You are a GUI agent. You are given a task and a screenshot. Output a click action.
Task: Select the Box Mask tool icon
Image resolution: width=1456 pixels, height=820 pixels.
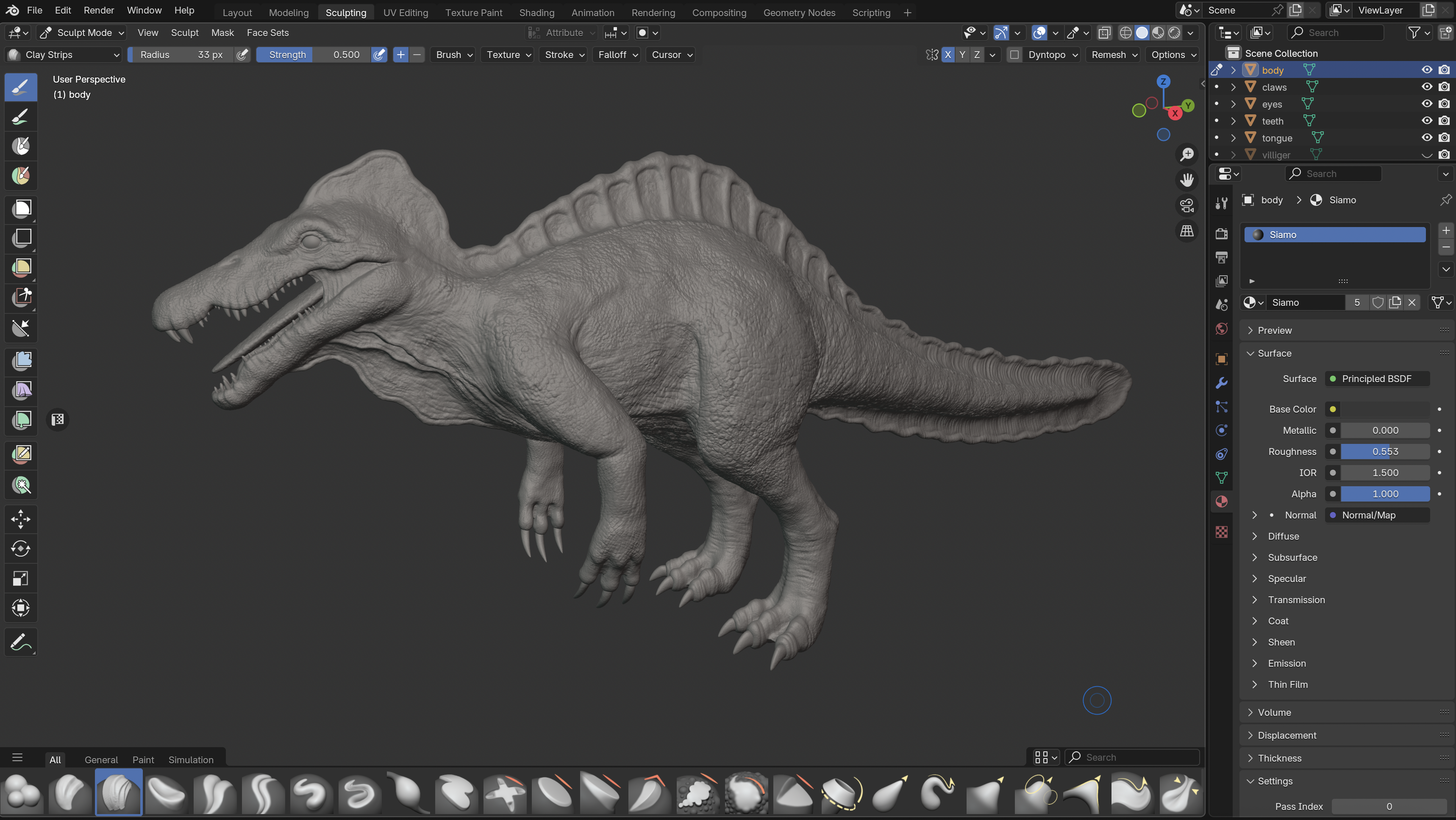[x=22, y=208]
